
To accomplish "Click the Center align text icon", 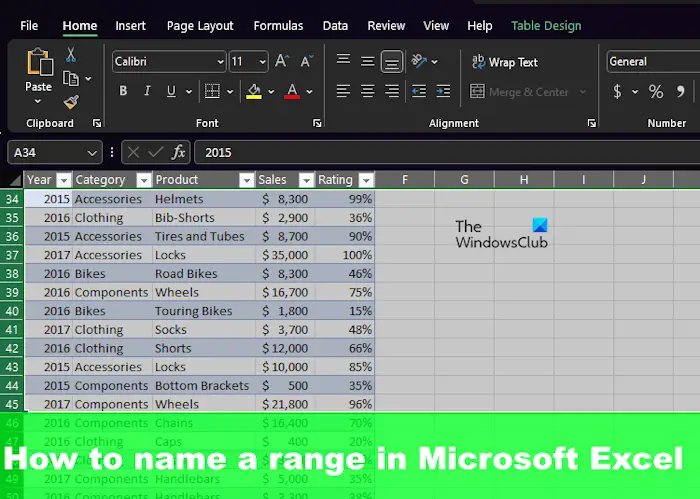I will pyautogui.click(x=367, y=91).
